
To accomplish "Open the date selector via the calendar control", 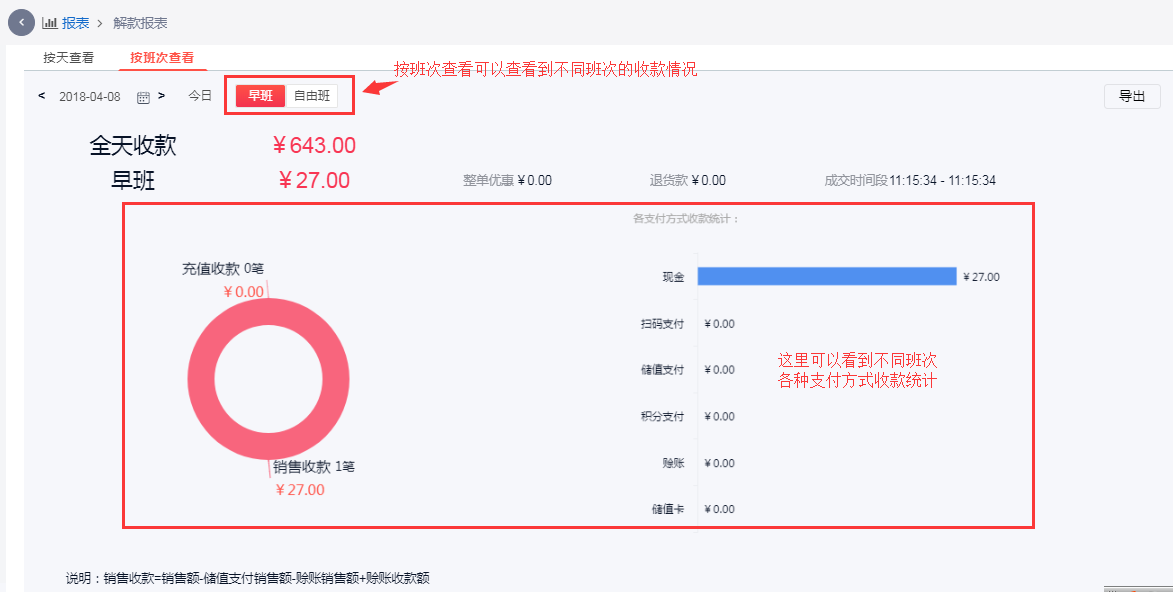I will click(143, 95).
